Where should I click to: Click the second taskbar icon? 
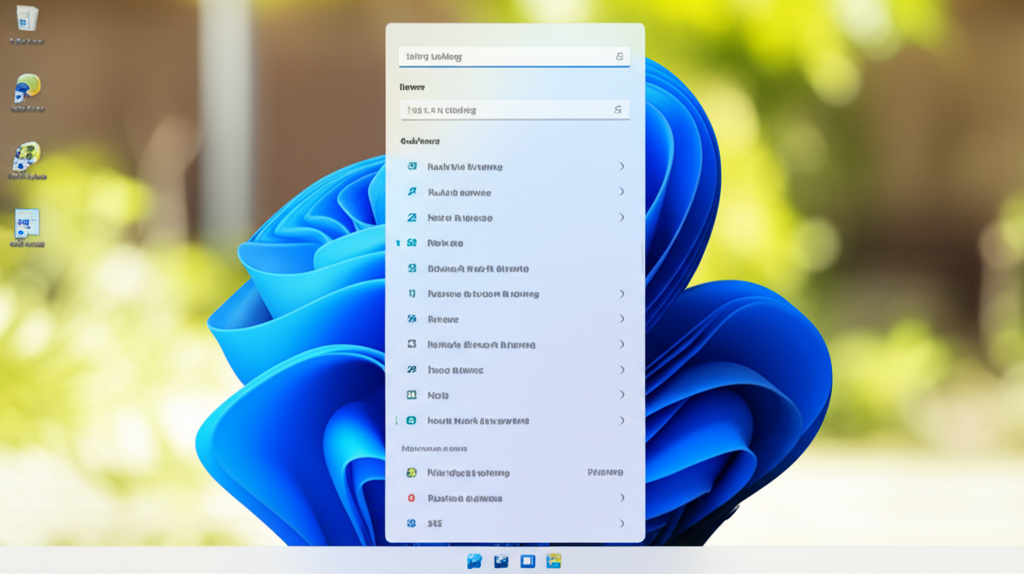pos(501,561)
